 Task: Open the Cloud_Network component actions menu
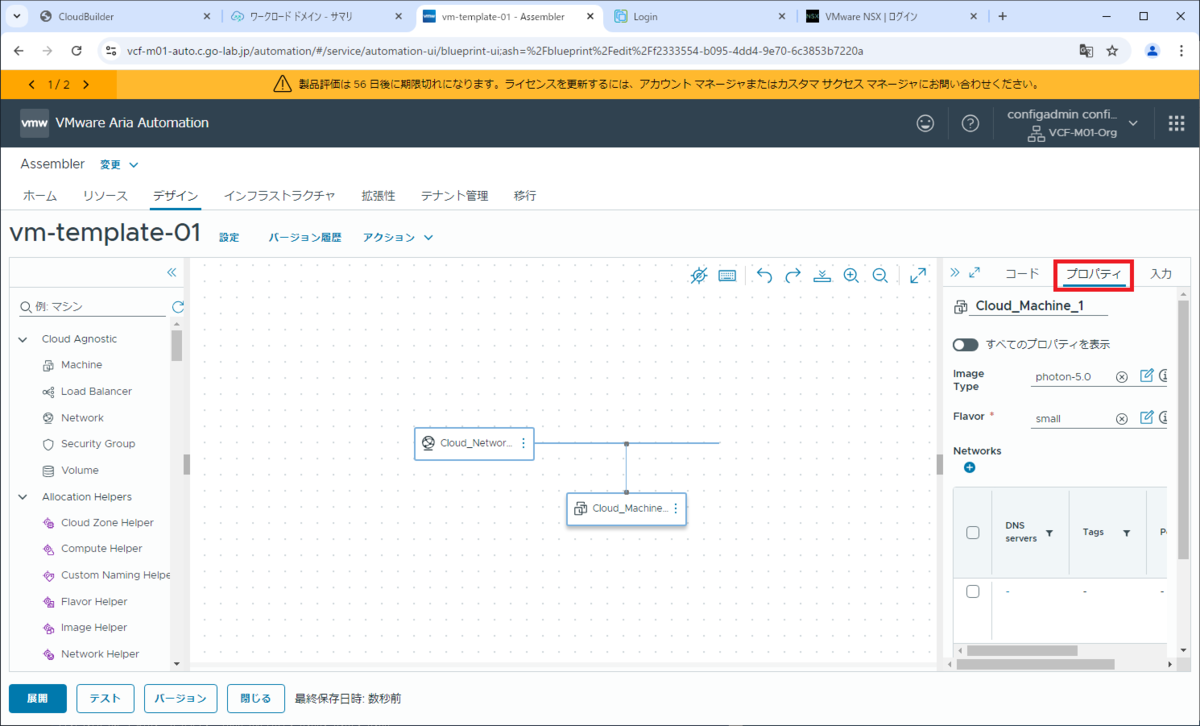pyautogui.click(x=523, y=443)
